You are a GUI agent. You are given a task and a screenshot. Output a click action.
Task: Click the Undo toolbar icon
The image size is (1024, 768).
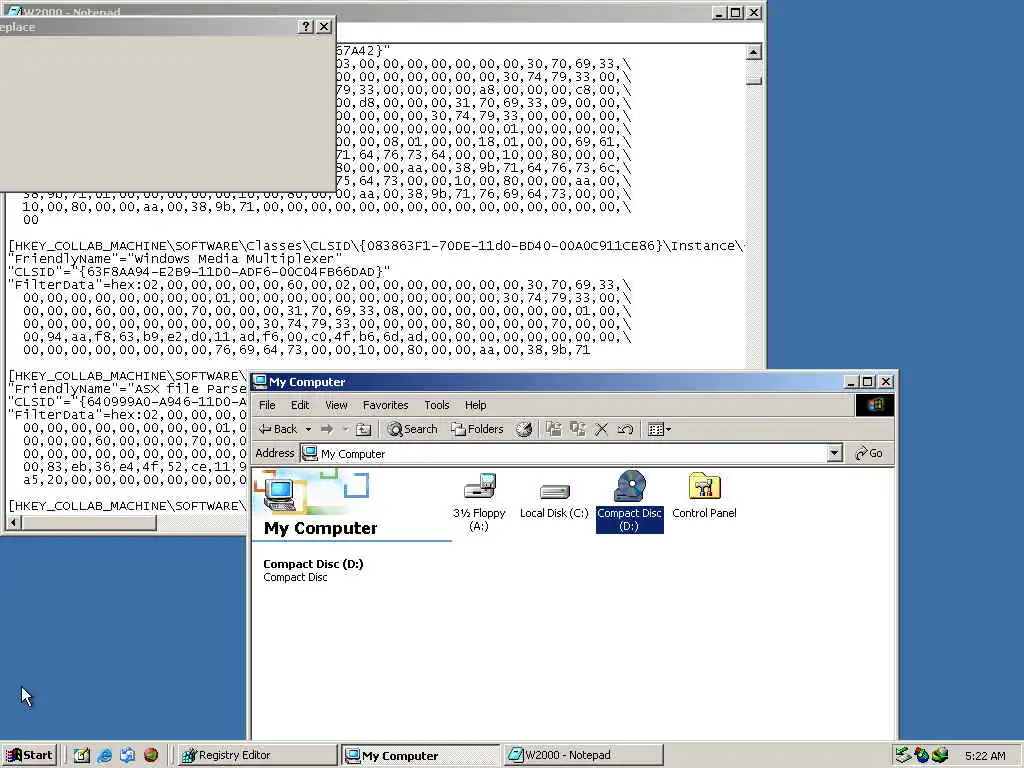click(x=625, y=429)
